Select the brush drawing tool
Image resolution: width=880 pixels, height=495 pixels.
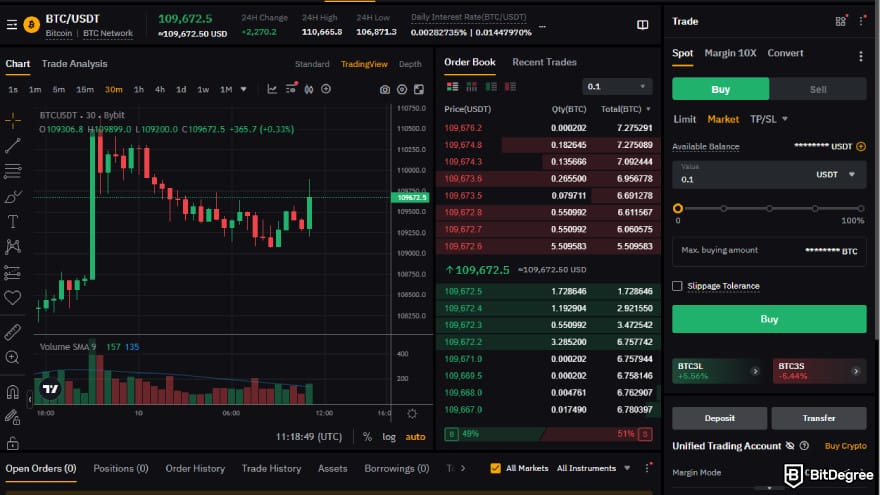pyautogui.click(x=12, y=196)
